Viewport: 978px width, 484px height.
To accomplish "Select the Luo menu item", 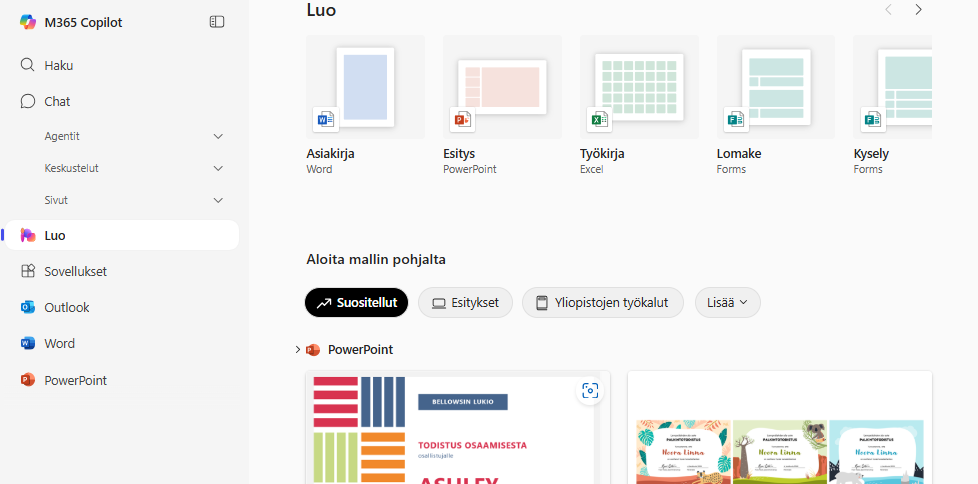I will (55, 235).
